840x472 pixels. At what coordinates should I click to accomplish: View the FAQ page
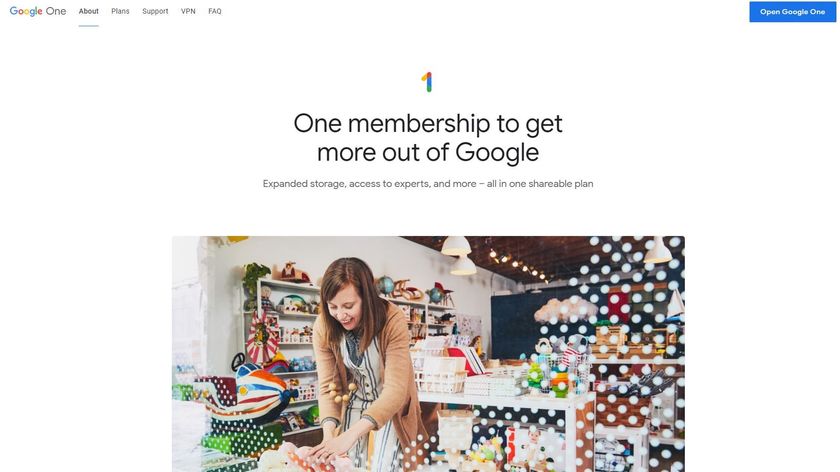[x=214, y=11]
